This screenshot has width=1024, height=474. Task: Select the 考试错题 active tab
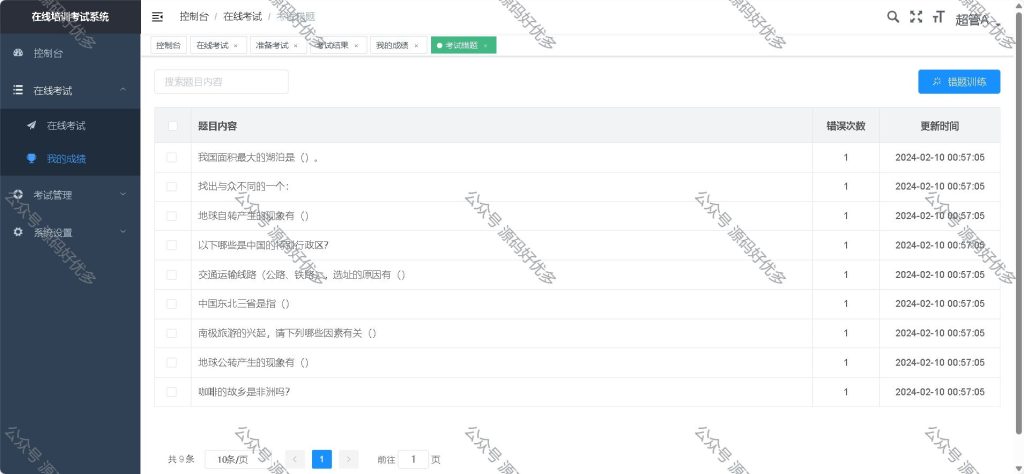pos(463,46)
